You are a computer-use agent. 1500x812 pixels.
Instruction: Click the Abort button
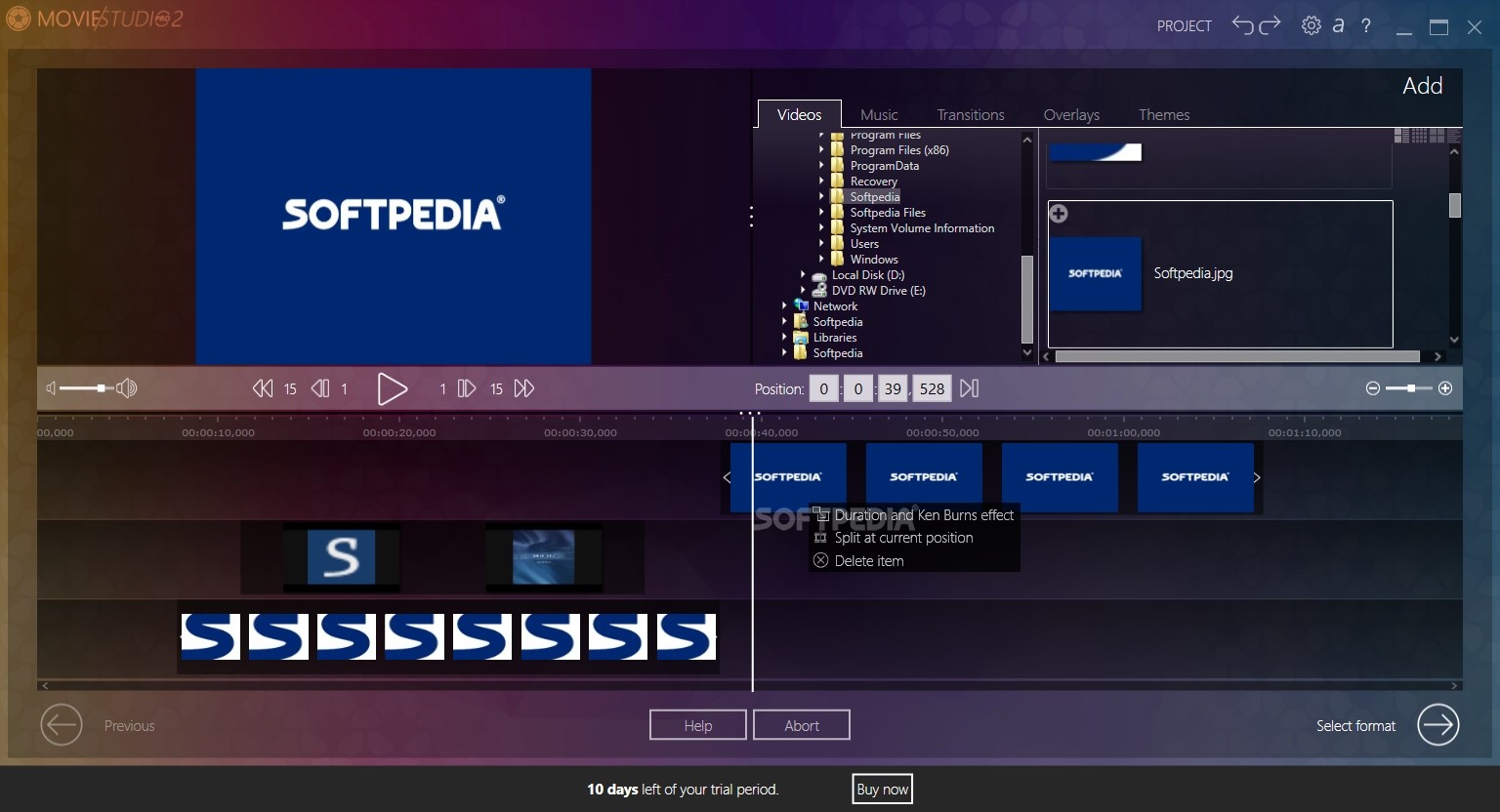pos(802,725)
